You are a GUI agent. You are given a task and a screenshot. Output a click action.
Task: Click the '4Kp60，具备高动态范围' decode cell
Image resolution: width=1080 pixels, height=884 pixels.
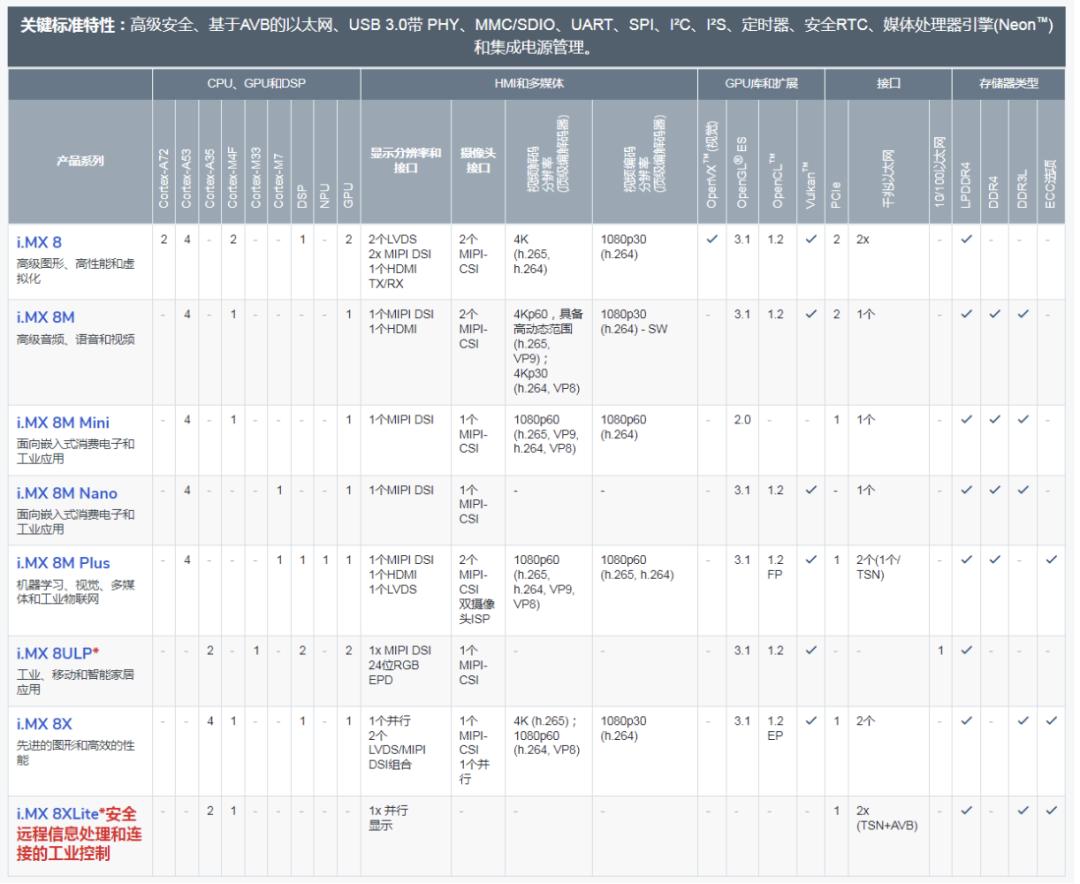point(548,351)
